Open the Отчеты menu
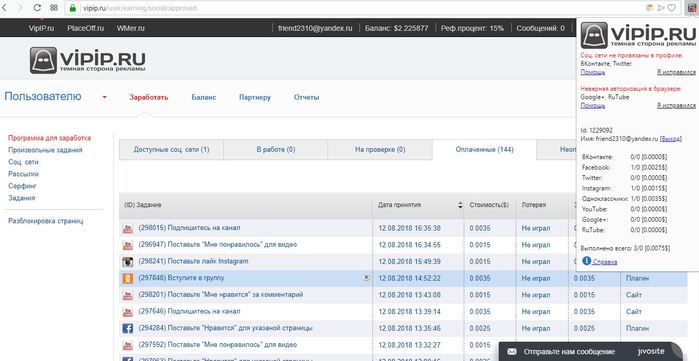 (x=307, y=97)
